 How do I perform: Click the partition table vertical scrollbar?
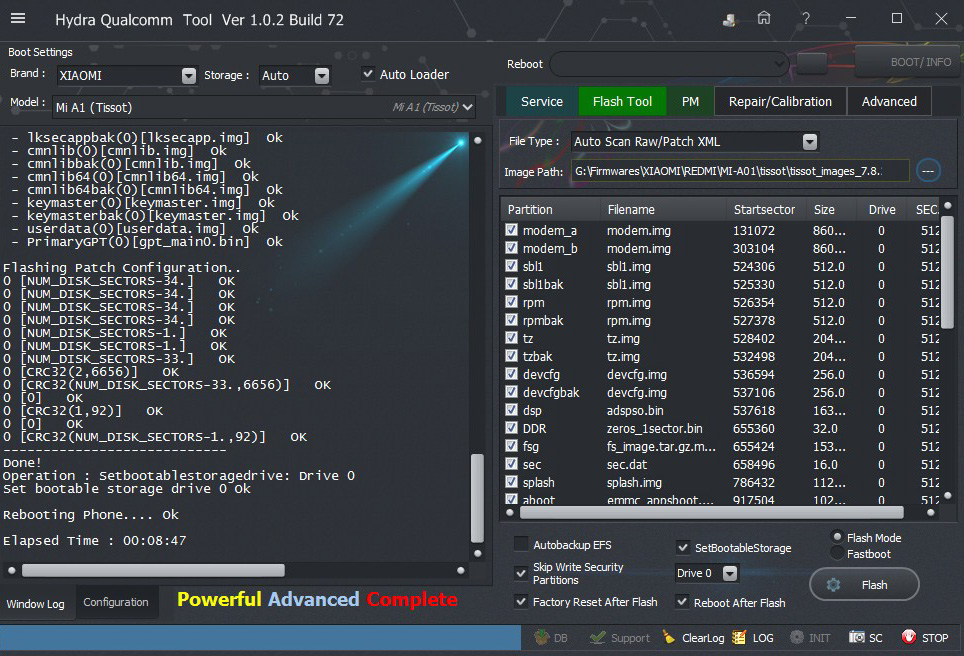(x=947, y=272)
